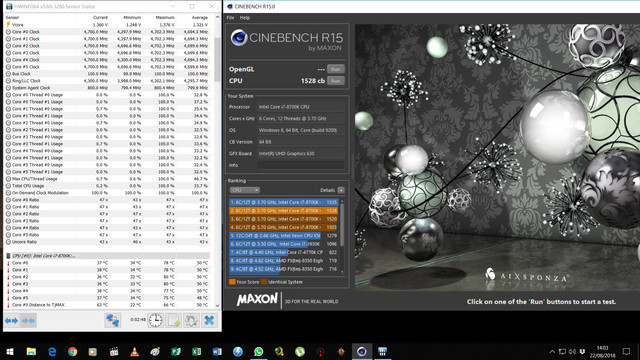Click the Bus Clock sensor row
This screenshot has height=360, width=640.
107,74
